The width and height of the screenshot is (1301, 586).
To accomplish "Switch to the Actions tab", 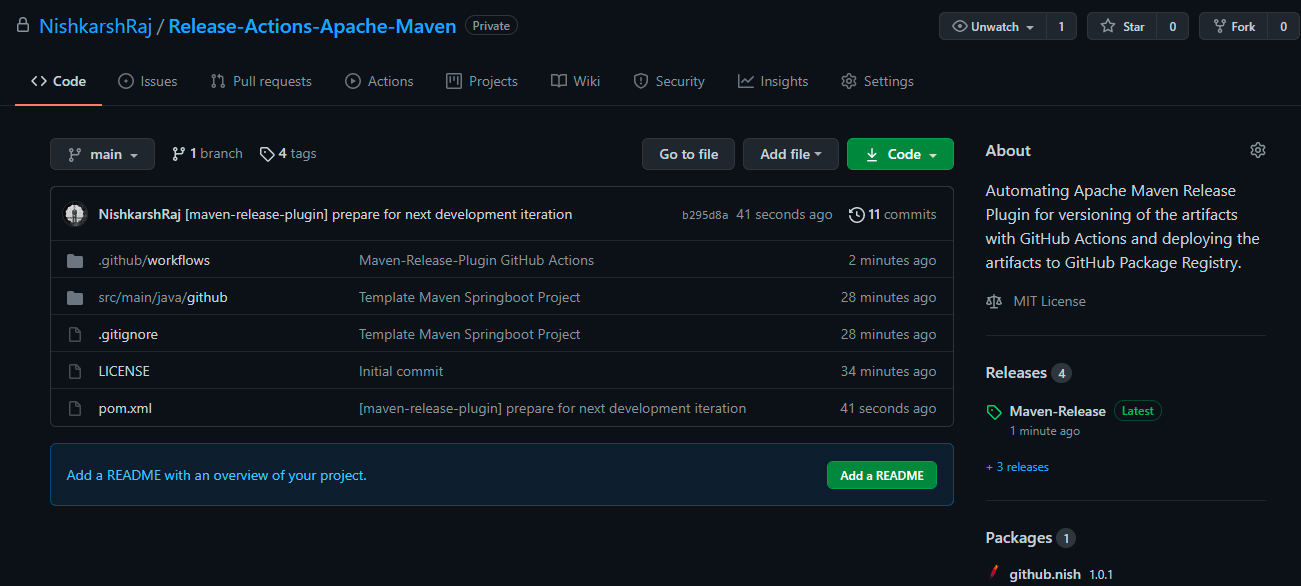I will click(379, 81).
